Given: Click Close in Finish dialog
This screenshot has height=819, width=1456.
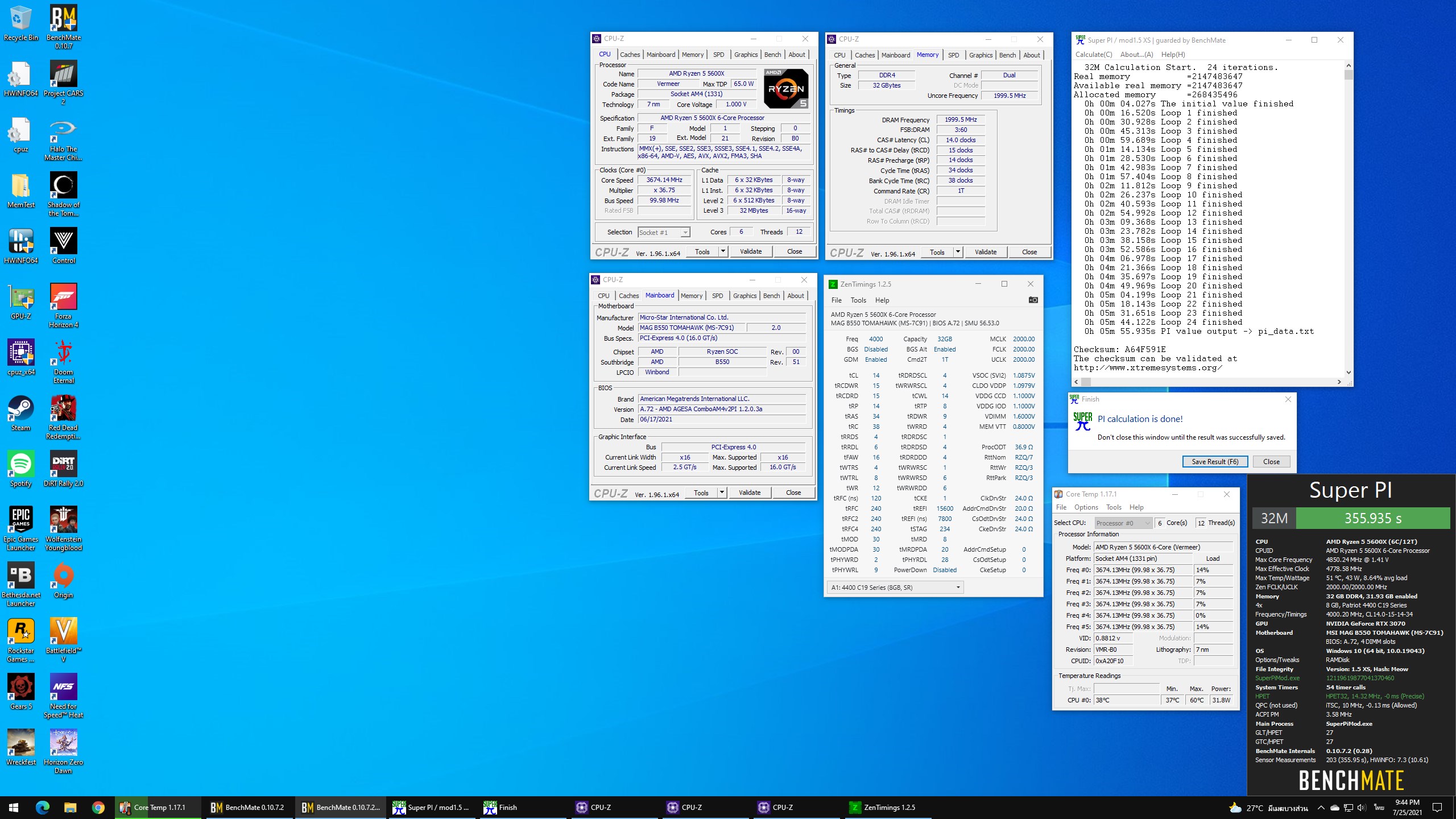Looking at the screenshot, I should 1271,462.
